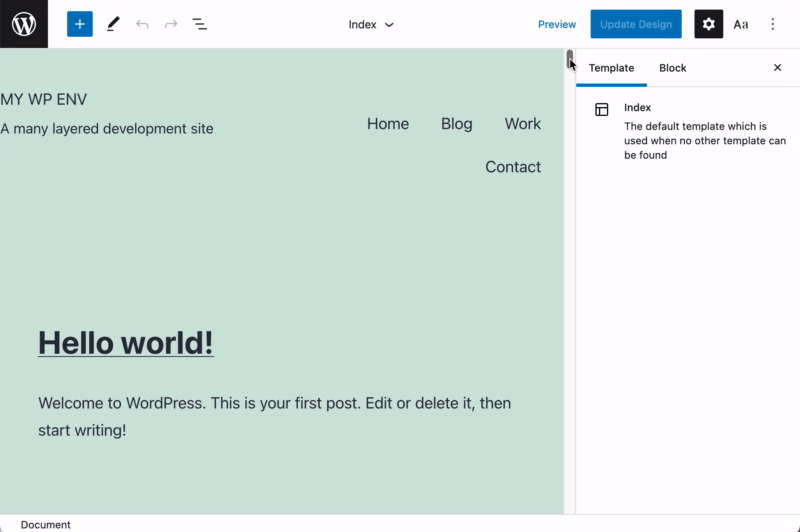Click the editor canvas scrollbar thumb
The width and height of the screenshot is (800, 532).
(569, 59)
